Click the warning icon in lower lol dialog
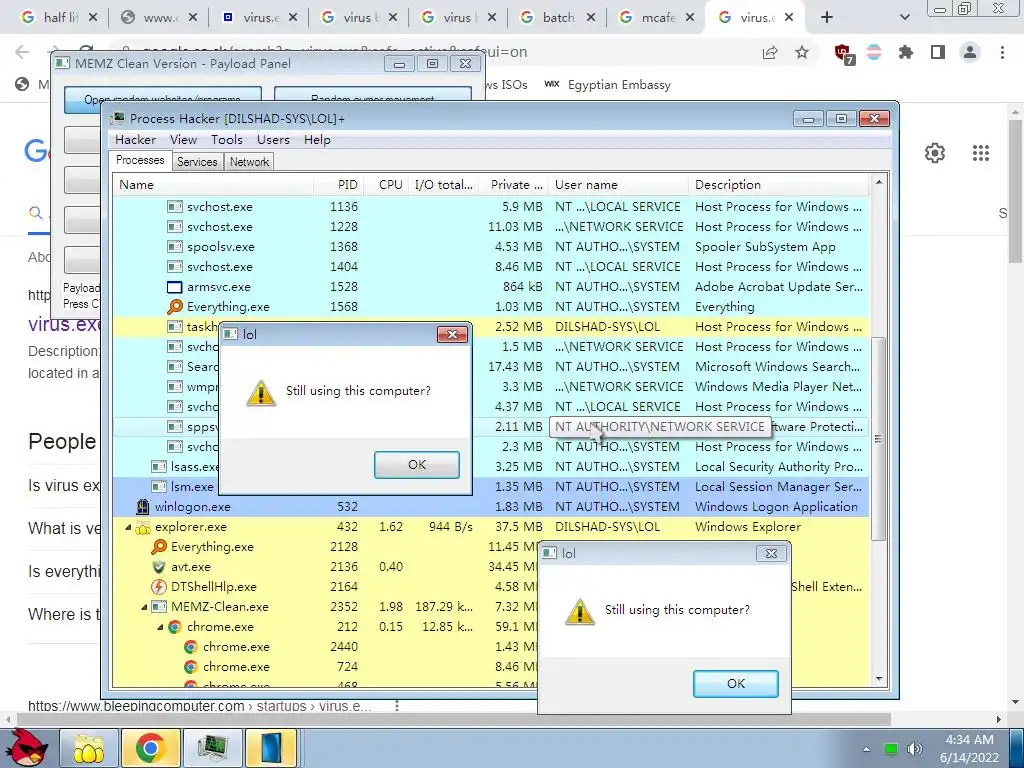Screen dimensions: 1024x768 pos(579,612)
